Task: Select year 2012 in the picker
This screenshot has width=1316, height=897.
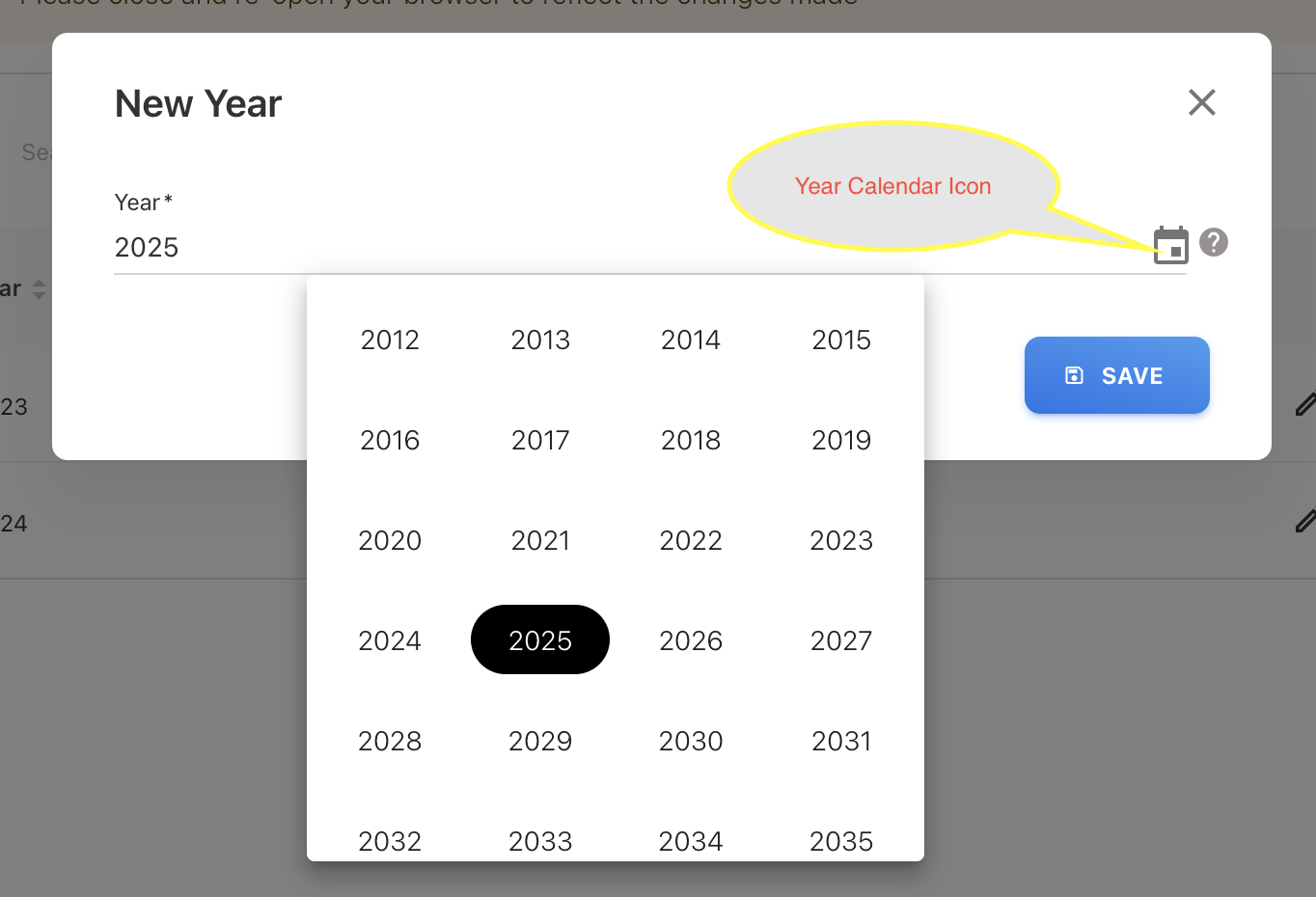Action: pos(390,340)
